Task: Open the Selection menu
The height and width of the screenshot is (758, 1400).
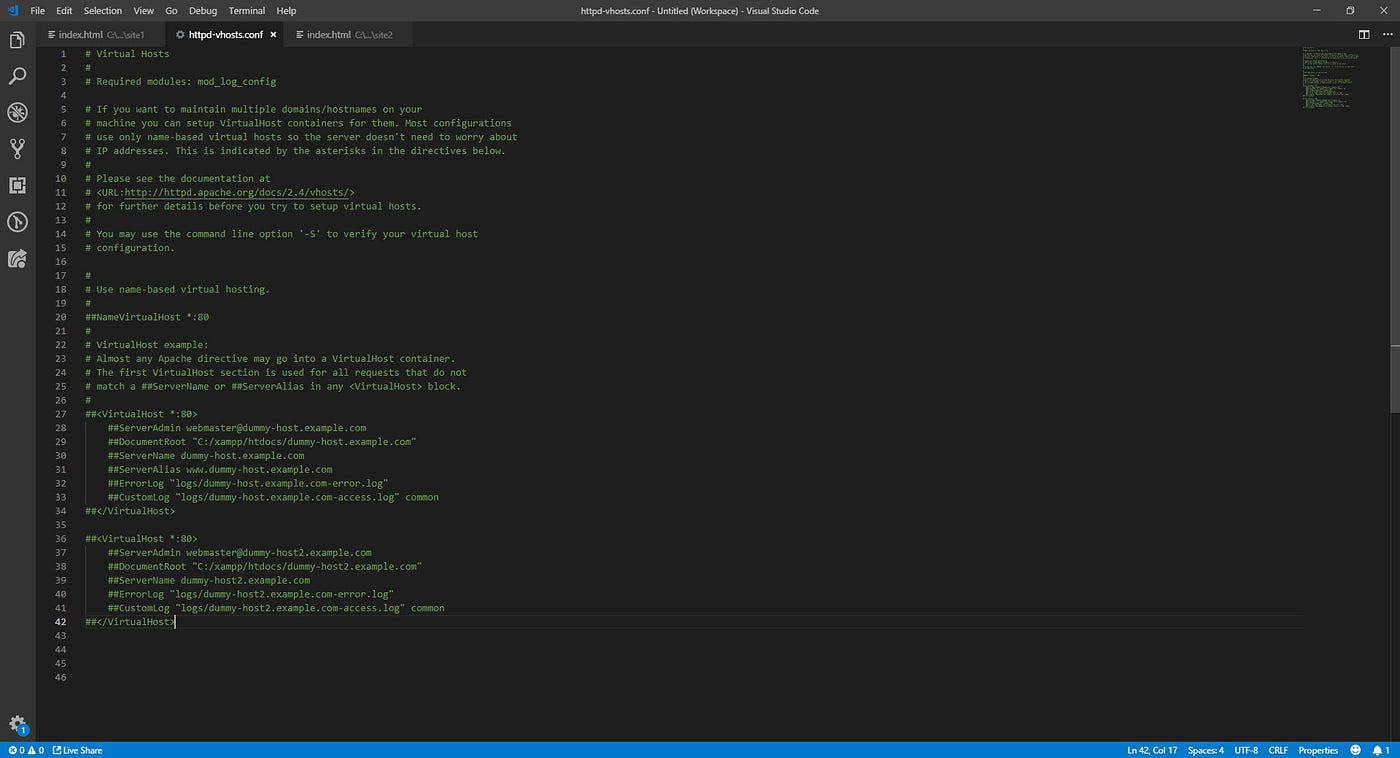Action: 102,10
